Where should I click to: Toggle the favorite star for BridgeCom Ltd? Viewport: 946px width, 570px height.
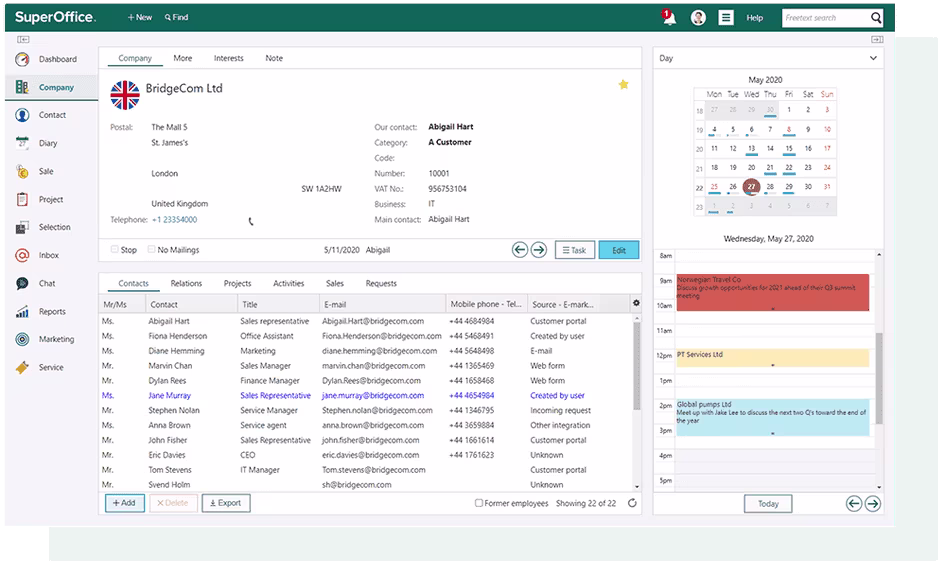[623, 84]
